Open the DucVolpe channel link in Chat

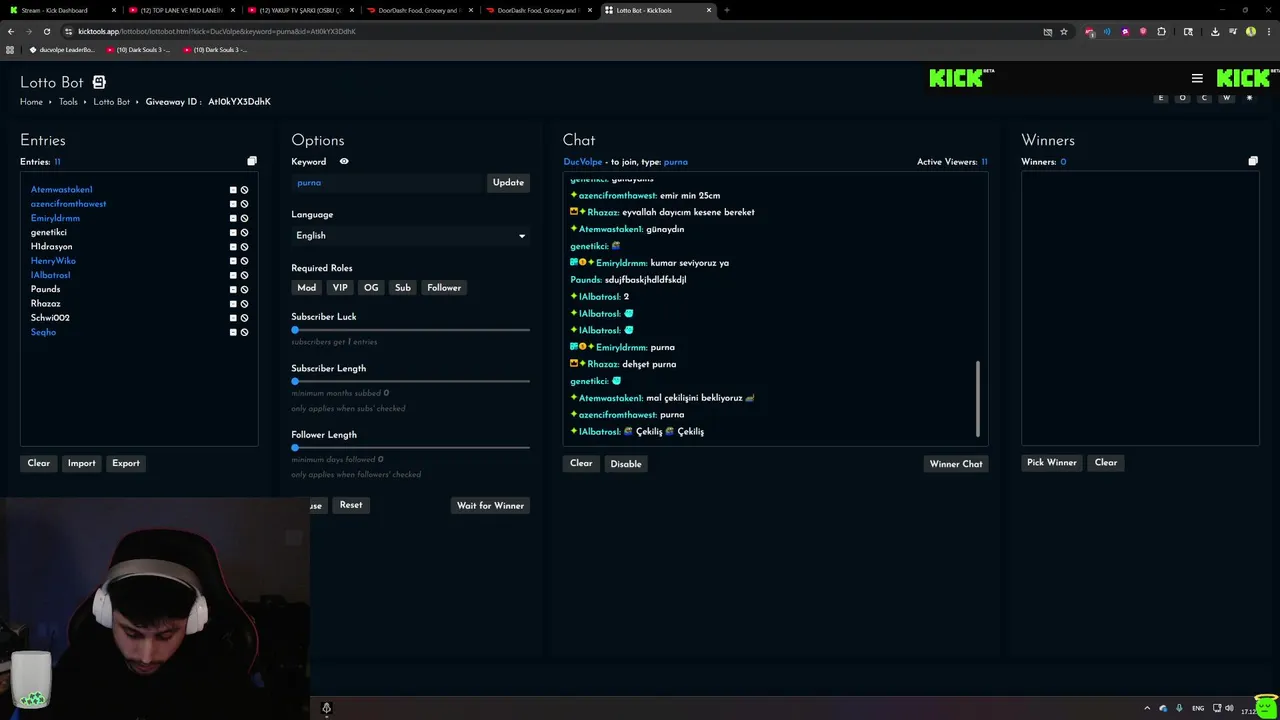click(x=583, y=162)
